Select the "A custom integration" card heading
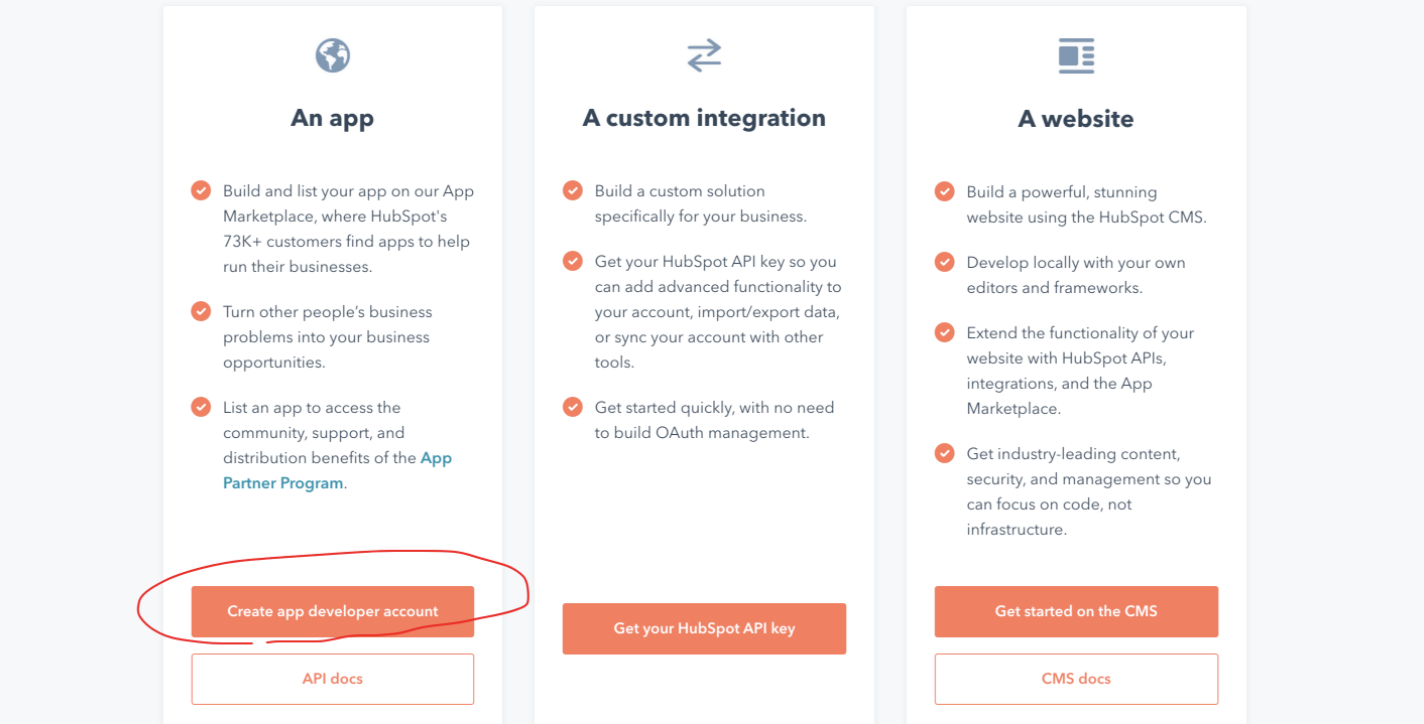 (704, 117)
